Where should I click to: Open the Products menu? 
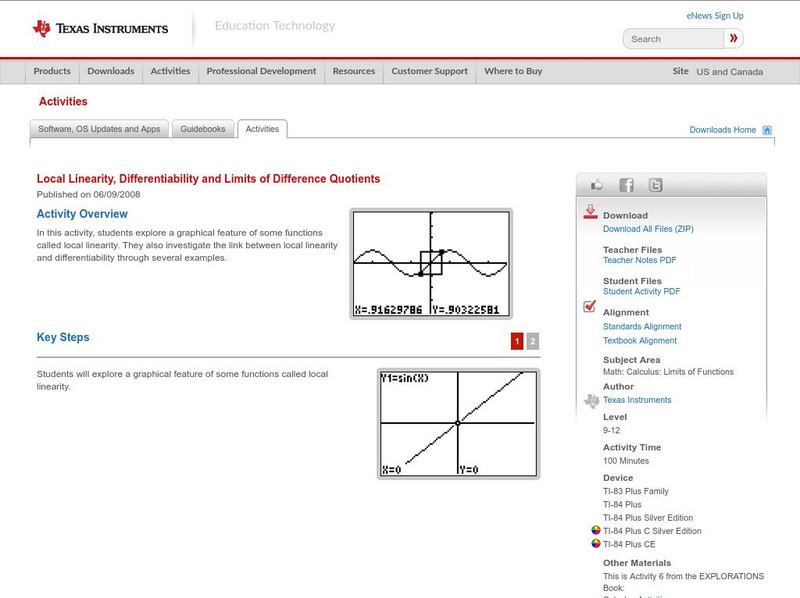52,71
